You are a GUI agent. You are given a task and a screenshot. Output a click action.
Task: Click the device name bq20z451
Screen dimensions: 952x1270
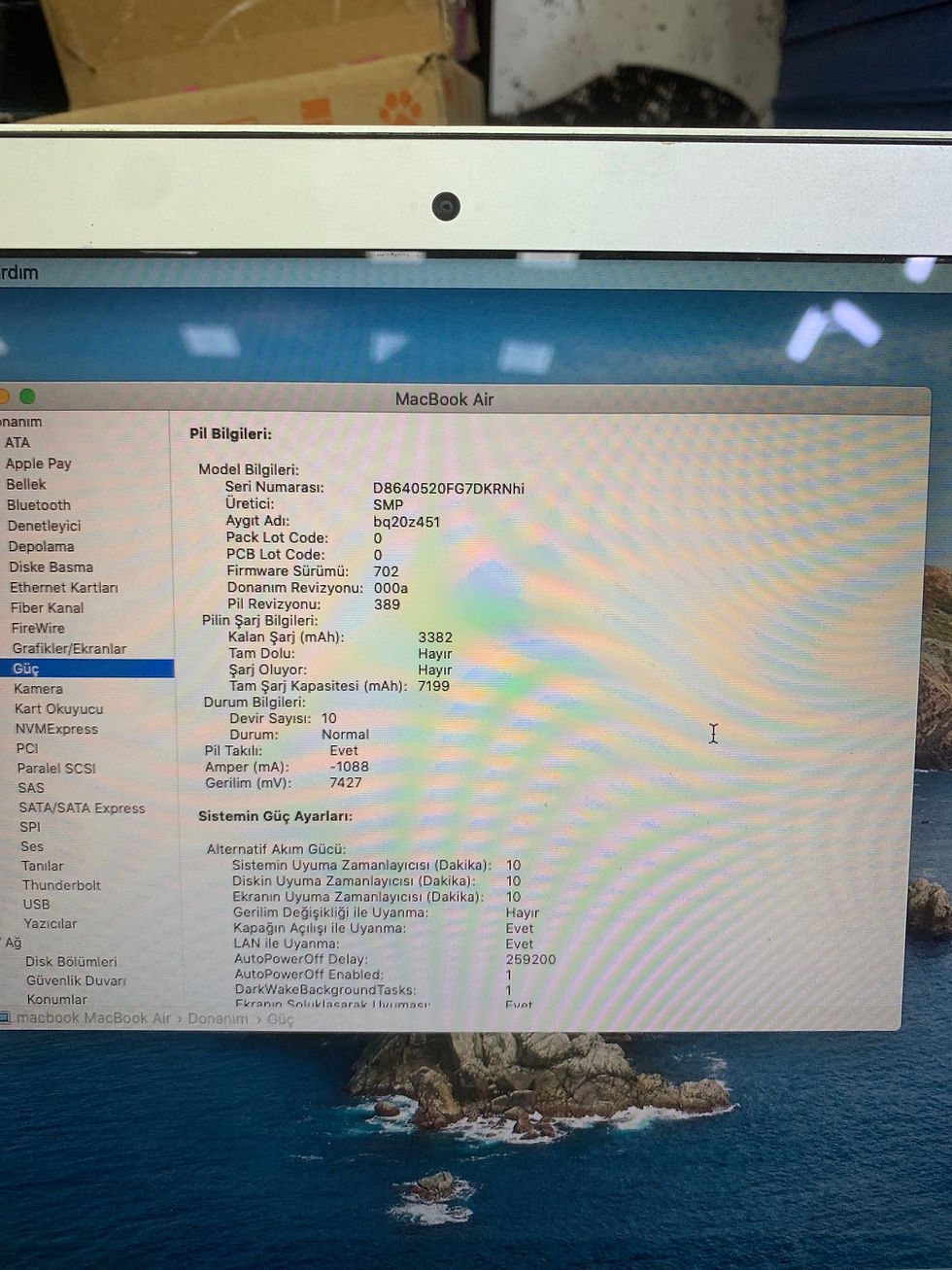406,522
